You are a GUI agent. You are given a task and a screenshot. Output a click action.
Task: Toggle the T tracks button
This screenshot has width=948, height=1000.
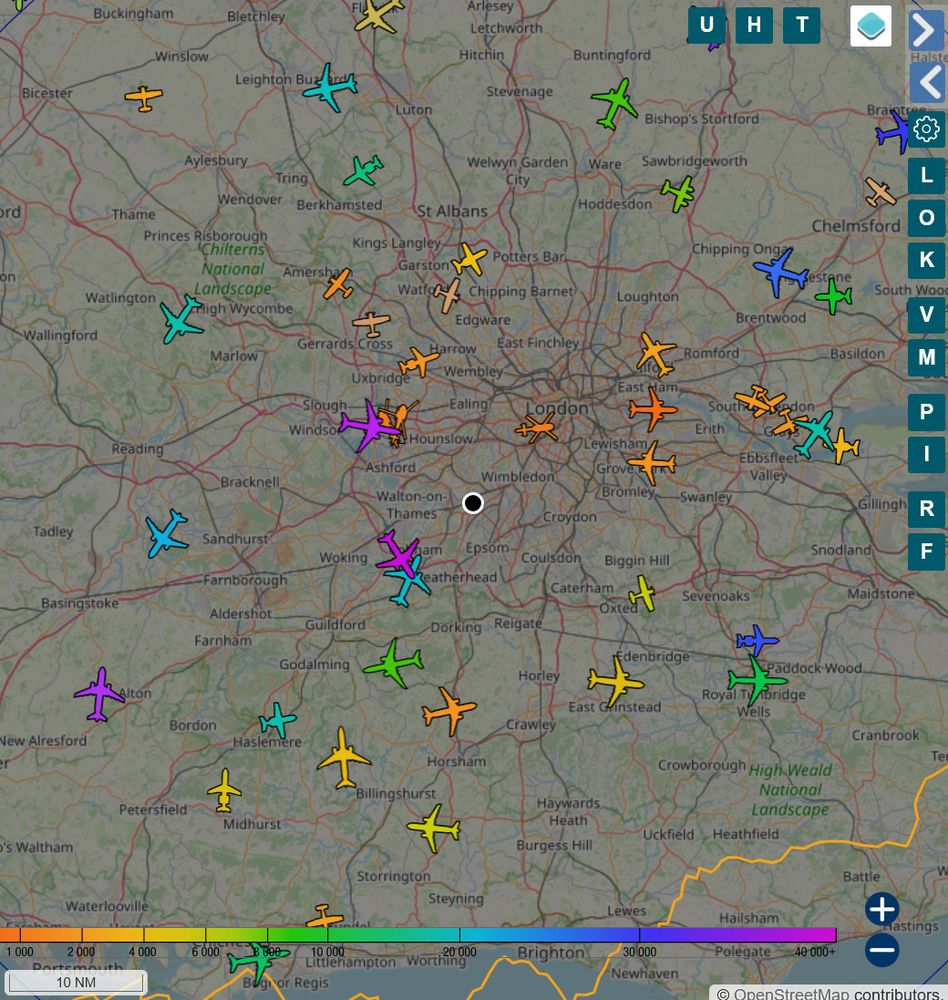tap(802, 25)
